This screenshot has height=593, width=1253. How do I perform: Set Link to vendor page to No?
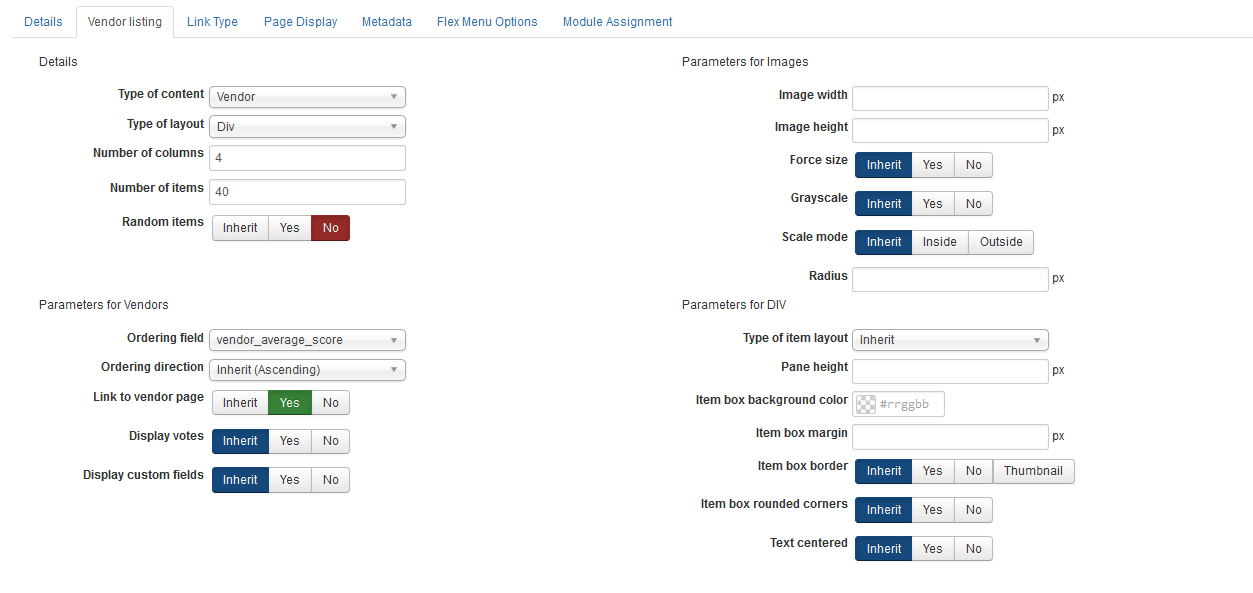tap(331, 403)
